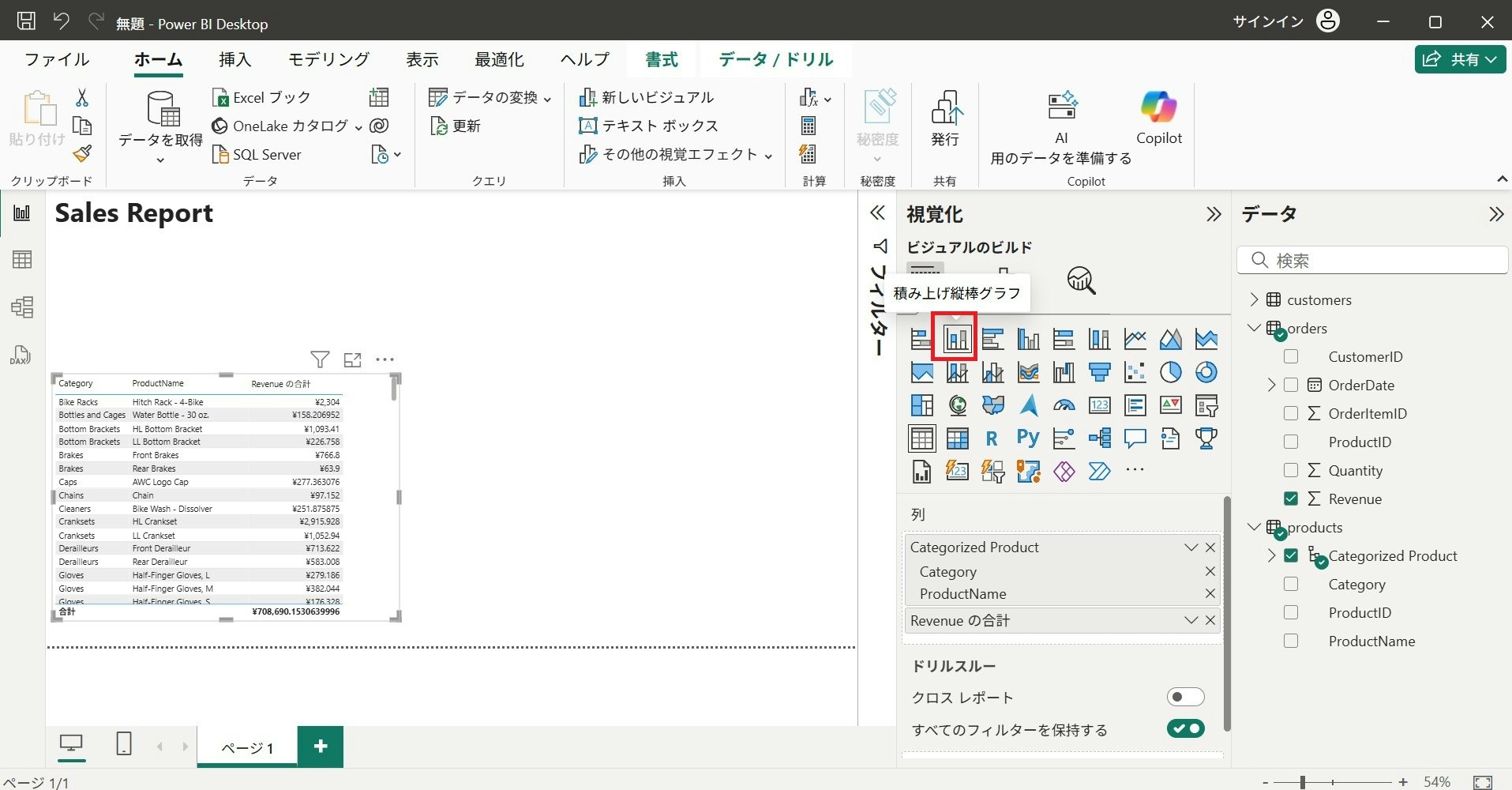The height and width of the screenshot is (790, 1512).
Task: Select the treemap visual icon
Action: [x=921, y=405]
